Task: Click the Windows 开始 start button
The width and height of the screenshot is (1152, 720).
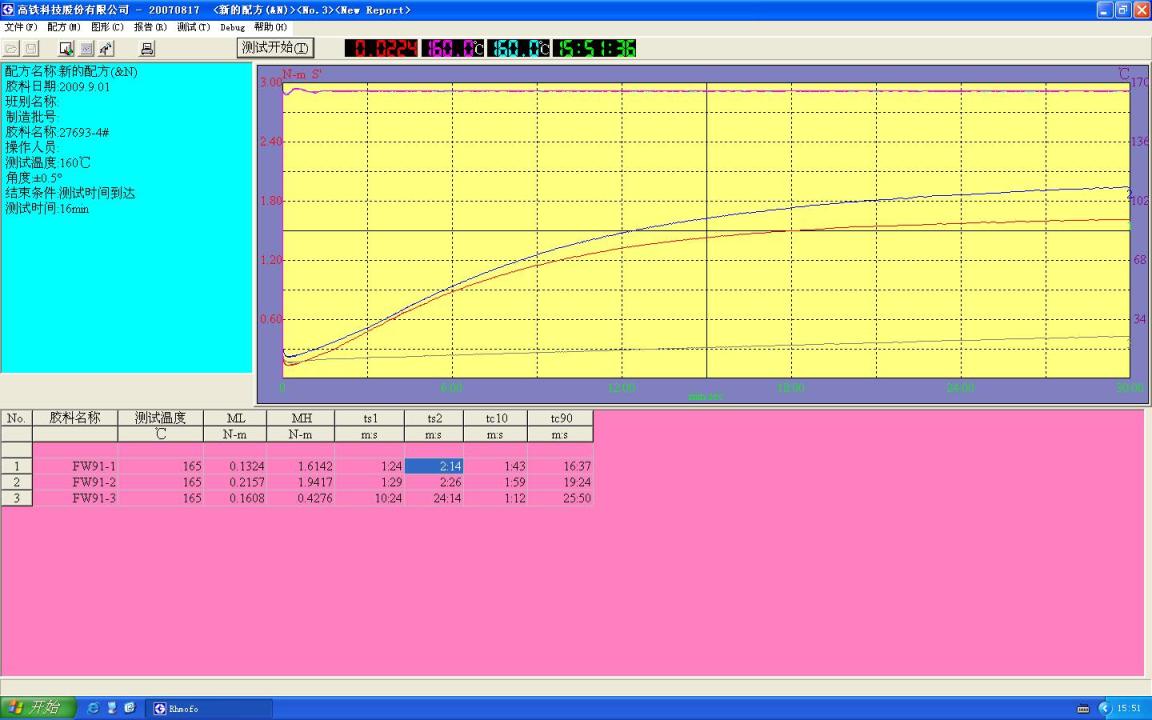Action: click(x=38, y=708)
